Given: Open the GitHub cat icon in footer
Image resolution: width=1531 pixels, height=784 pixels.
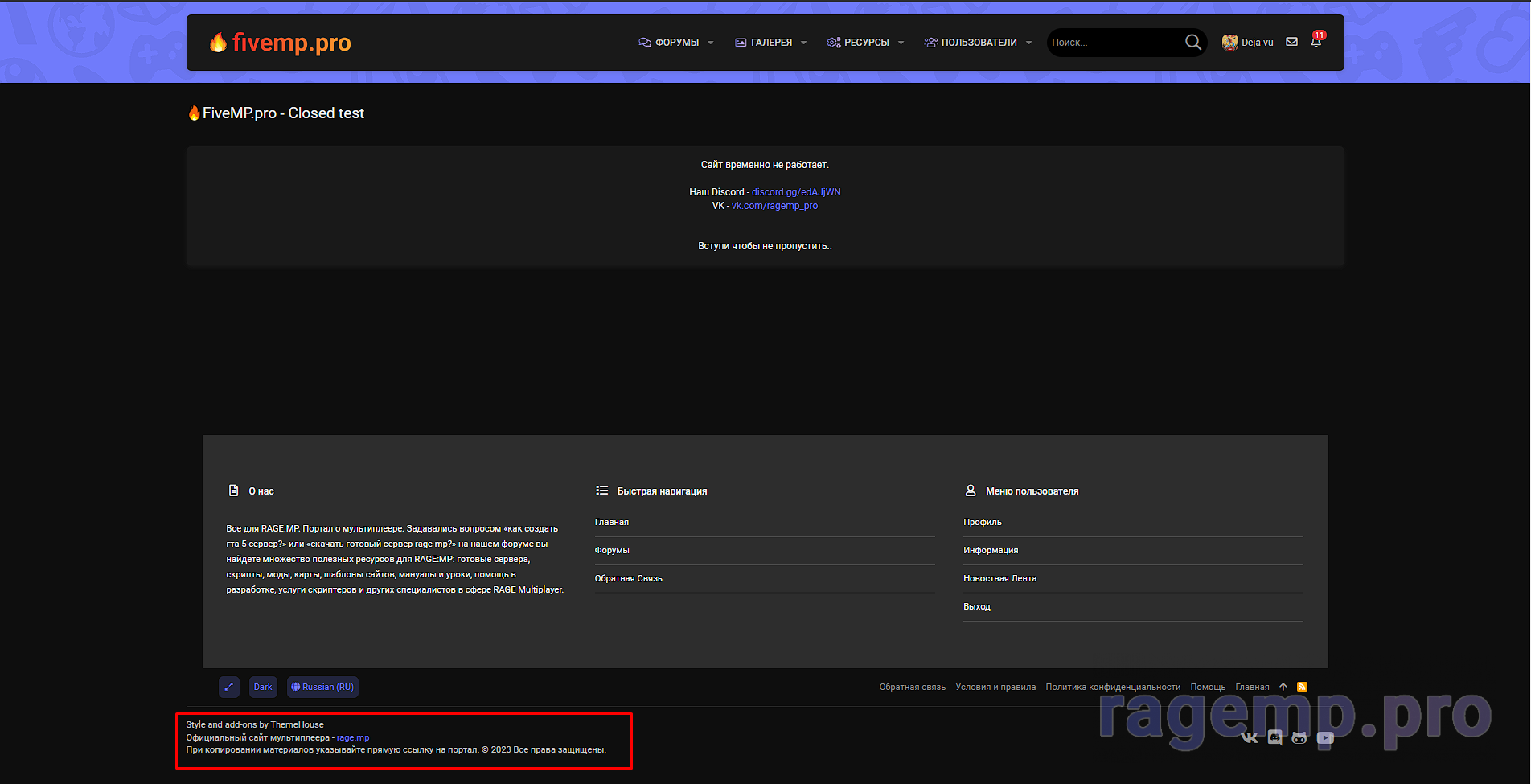Looking at the screenshot, I should click(1299, 737).
